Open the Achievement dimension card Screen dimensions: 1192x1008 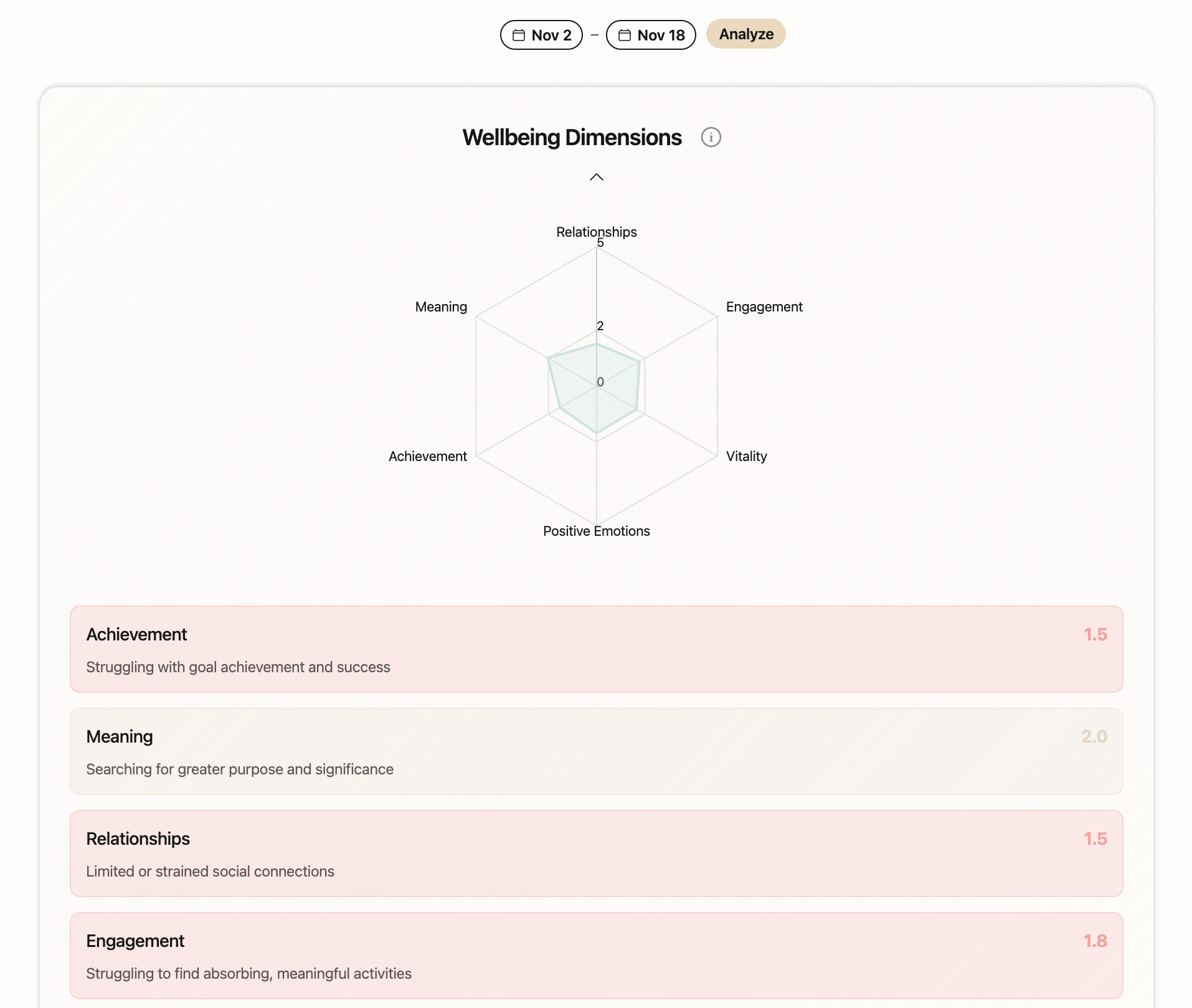tap(596, 649)
